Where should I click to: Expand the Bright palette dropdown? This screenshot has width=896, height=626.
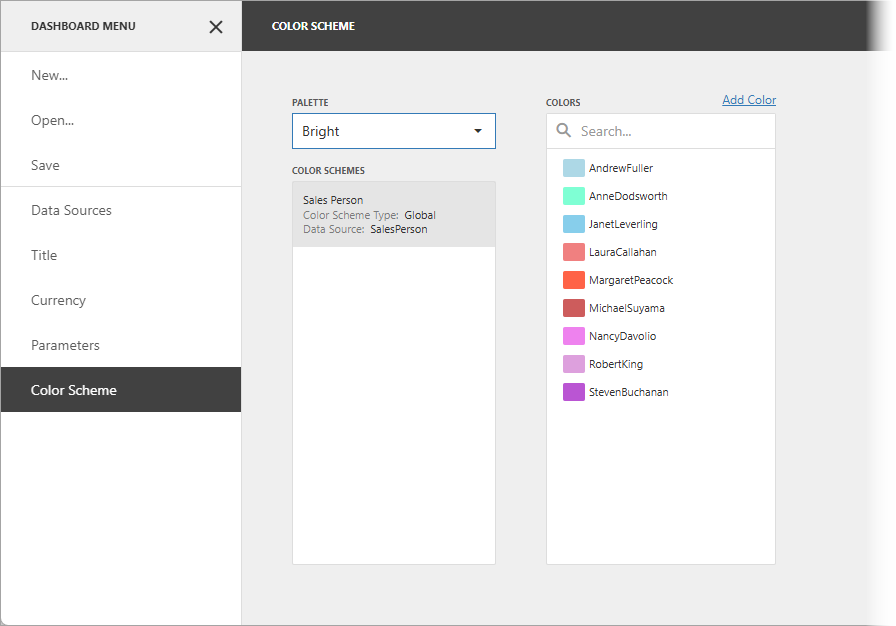(394, 131)
